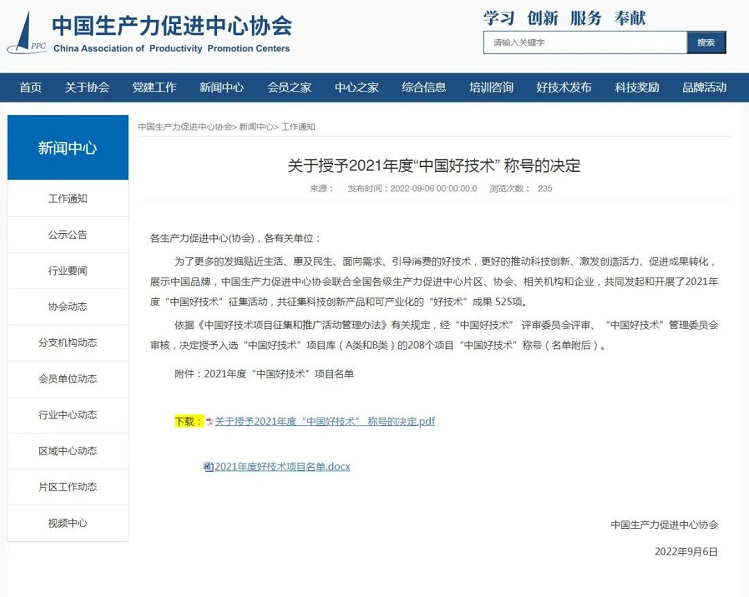Choose 行业要闻 from the sidebar
Image resolution: width=749 pixels, height=597 pixels.
[68, 271]
